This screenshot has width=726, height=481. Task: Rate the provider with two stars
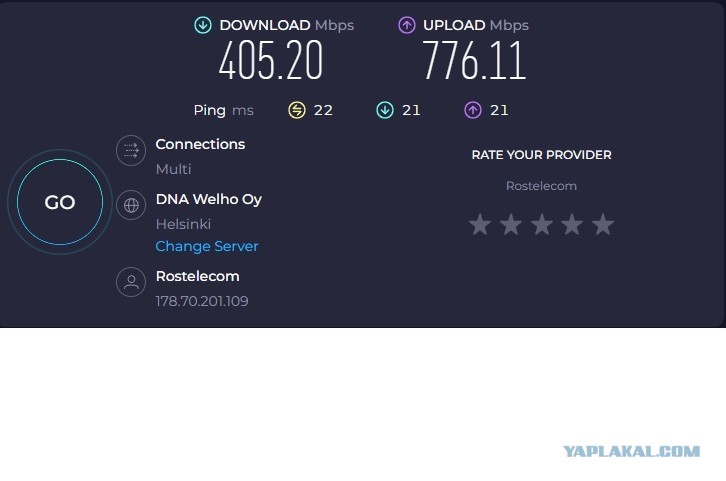[511, 225]
